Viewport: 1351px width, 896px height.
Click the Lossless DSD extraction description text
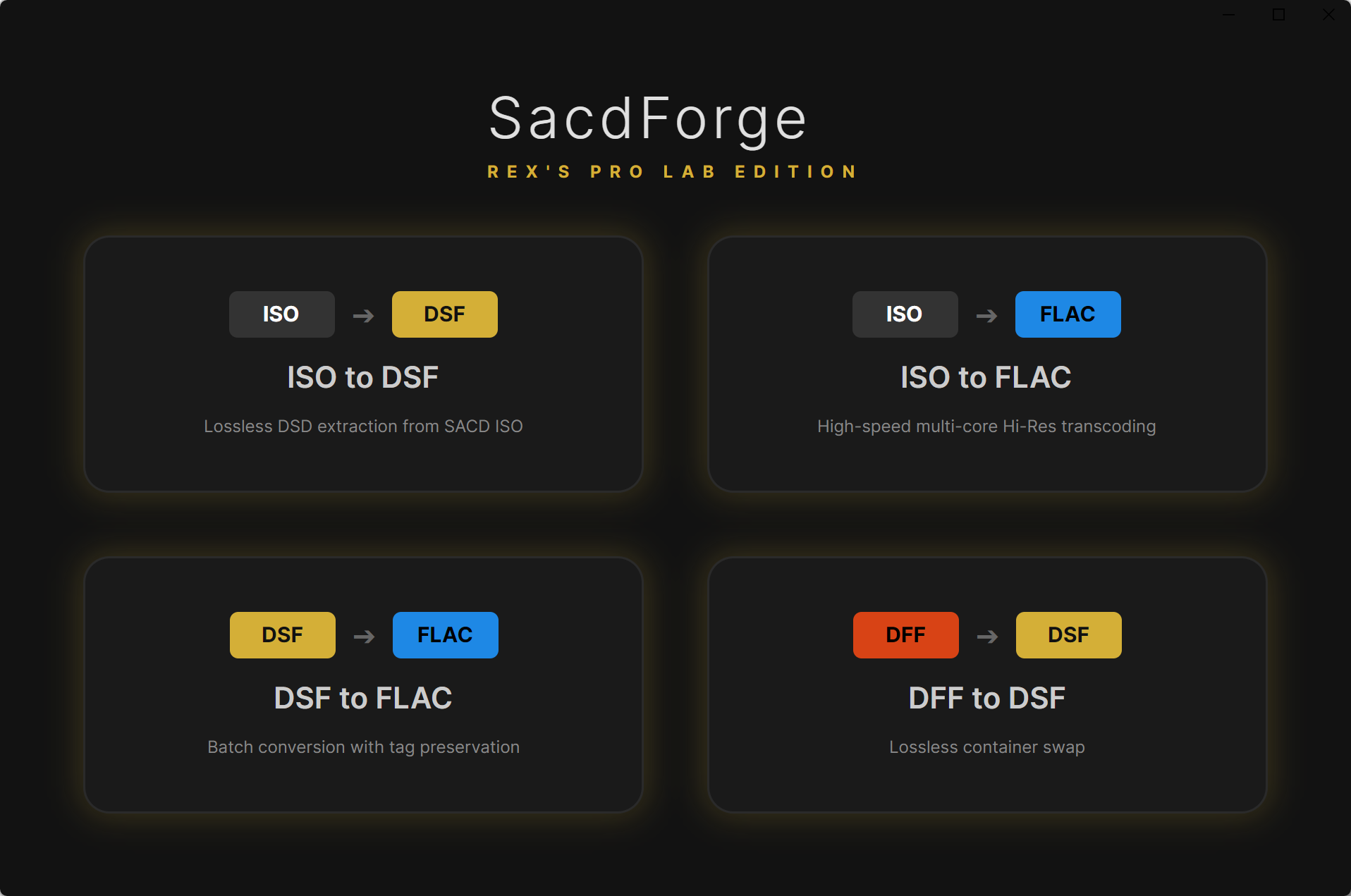click(363, 426)
